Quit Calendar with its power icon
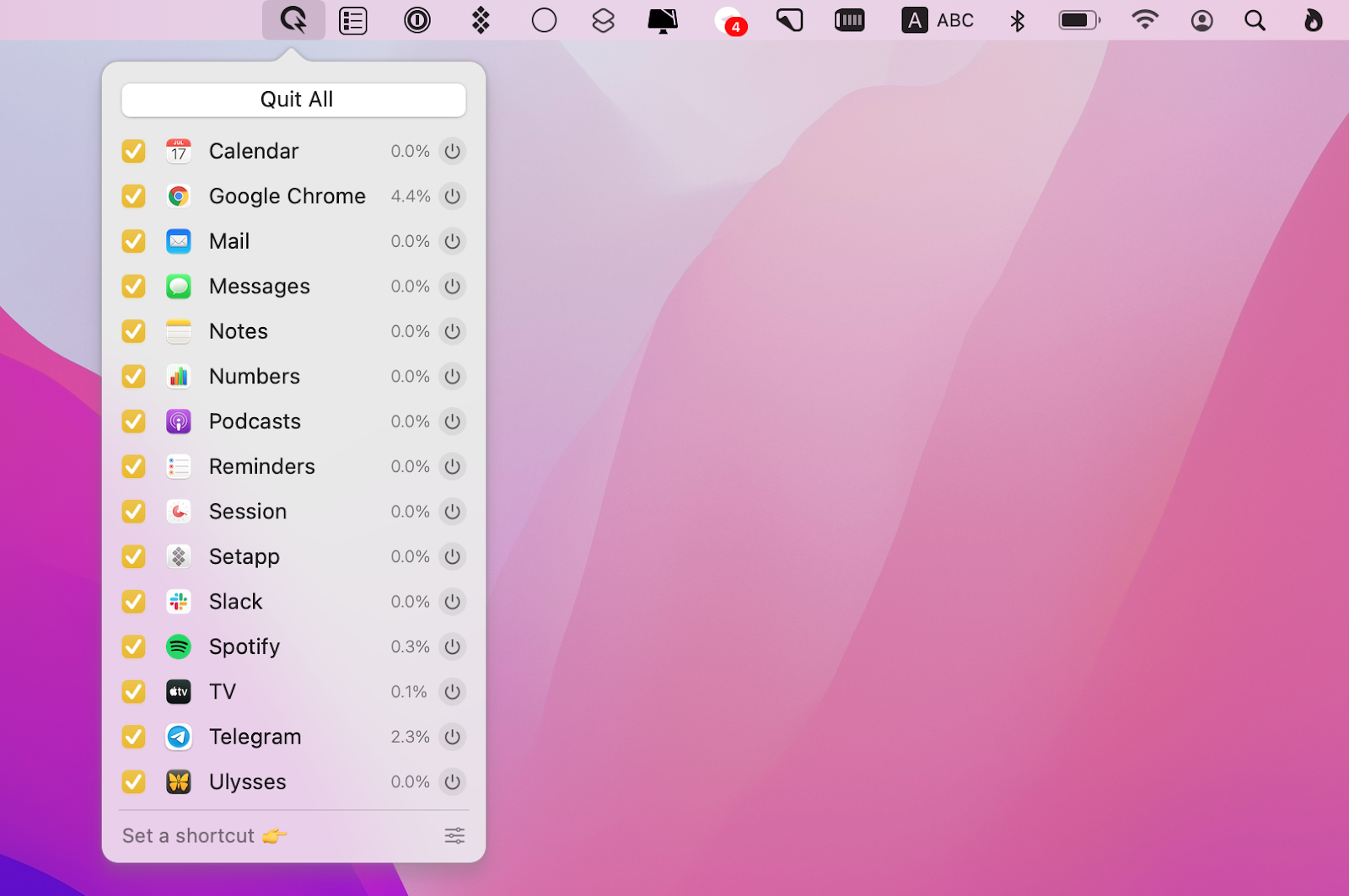1349x896 pixels. pos(453,151)
